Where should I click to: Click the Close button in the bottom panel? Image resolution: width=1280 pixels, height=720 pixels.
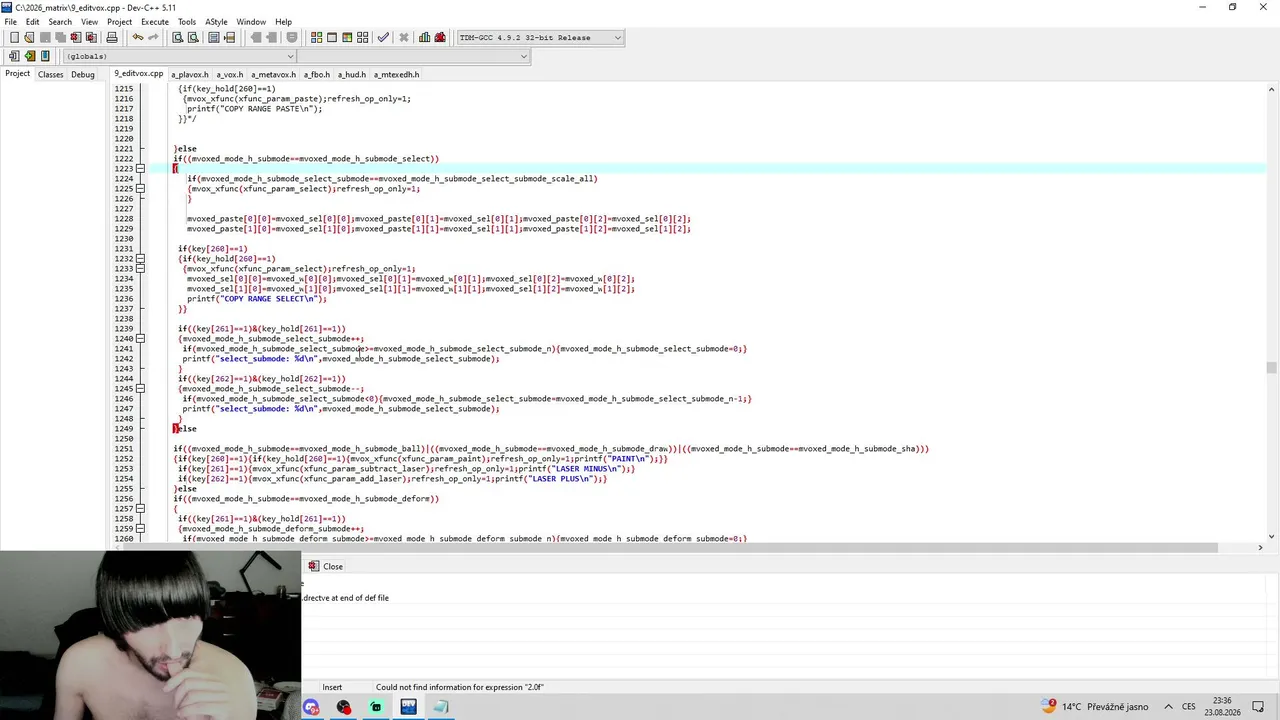326,567
